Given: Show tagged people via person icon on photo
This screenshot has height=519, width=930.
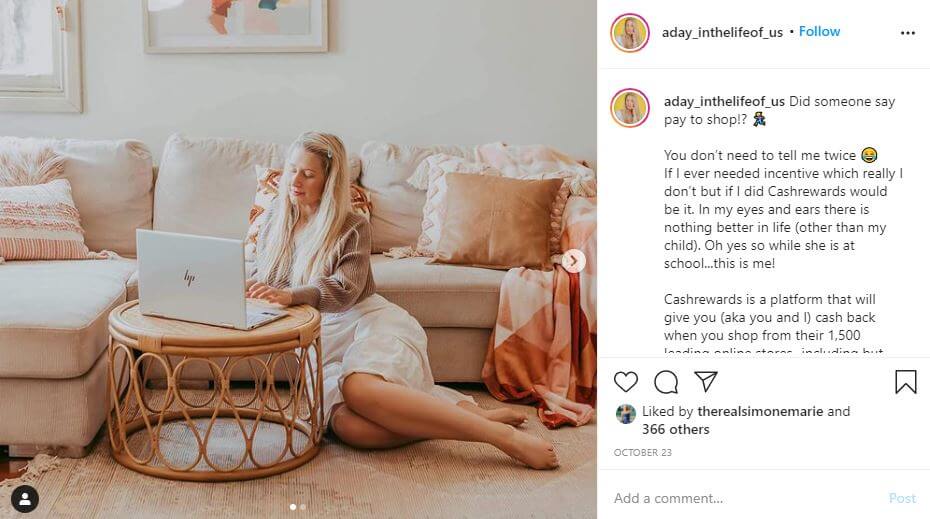Looking at the screenshot, I should [25, 498].
